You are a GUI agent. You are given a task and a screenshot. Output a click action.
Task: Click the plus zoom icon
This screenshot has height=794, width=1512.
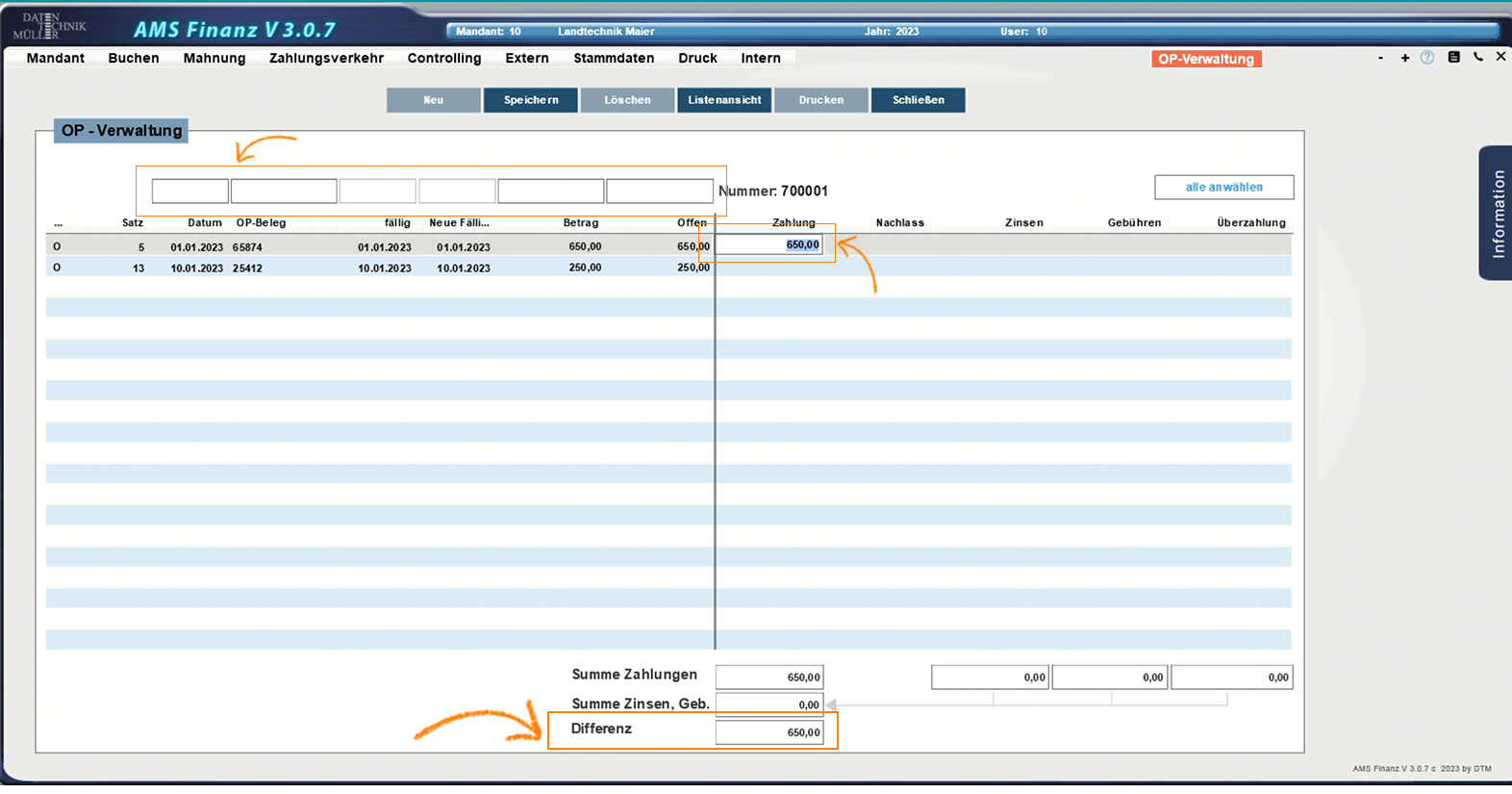1405,59
